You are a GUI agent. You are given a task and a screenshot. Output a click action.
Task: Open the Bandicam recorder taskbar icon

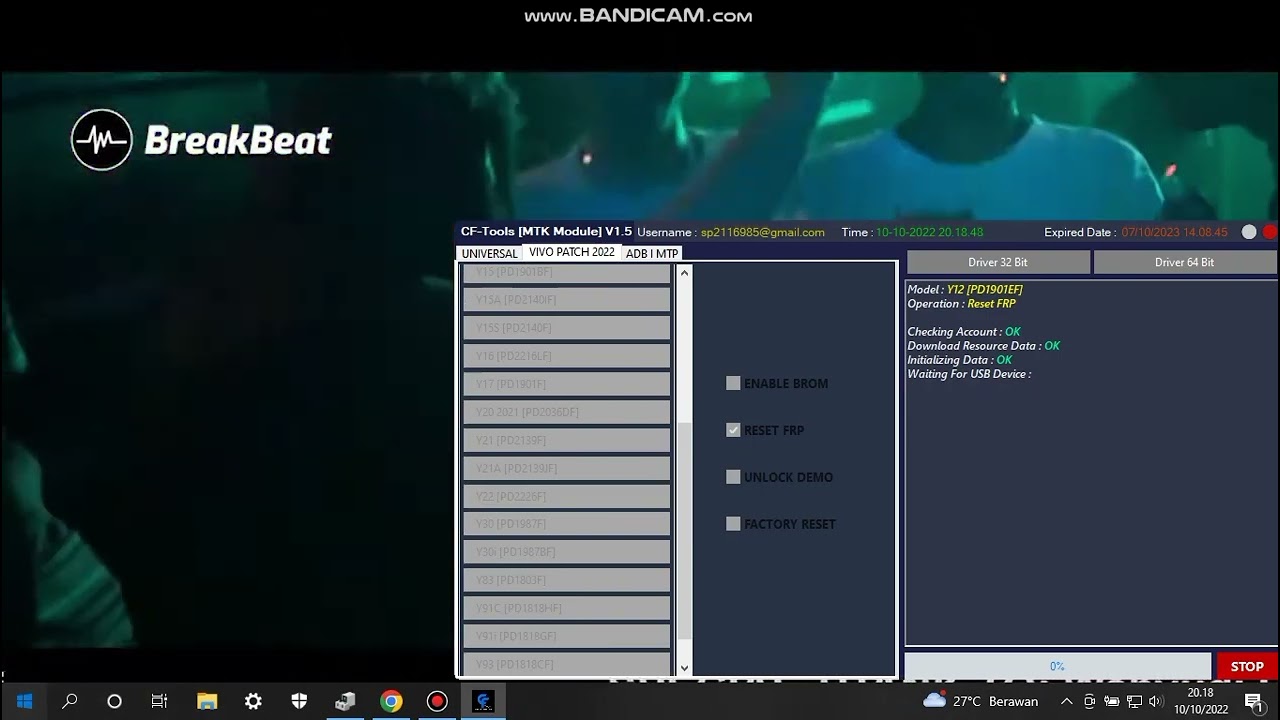pyautogui.click(x=437, y=701)
